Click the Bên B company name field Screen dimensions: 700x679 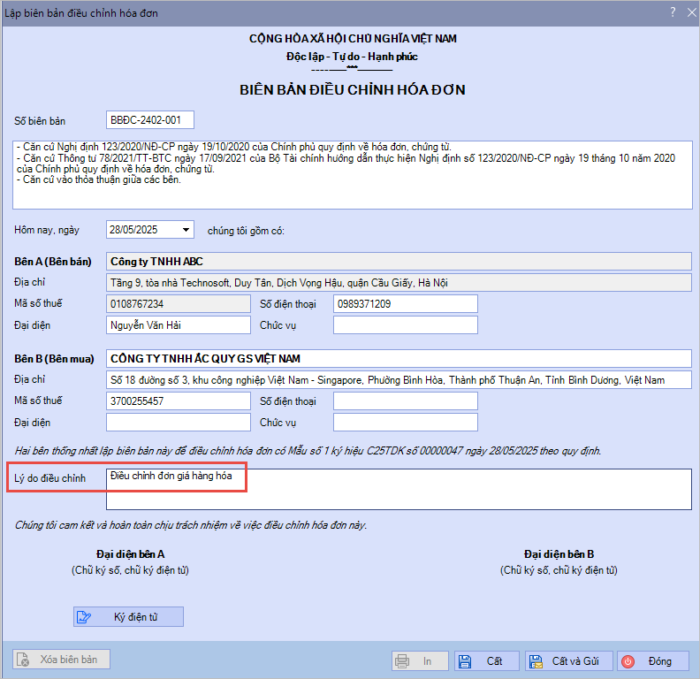pyautogui.click(x=398, y=358)
